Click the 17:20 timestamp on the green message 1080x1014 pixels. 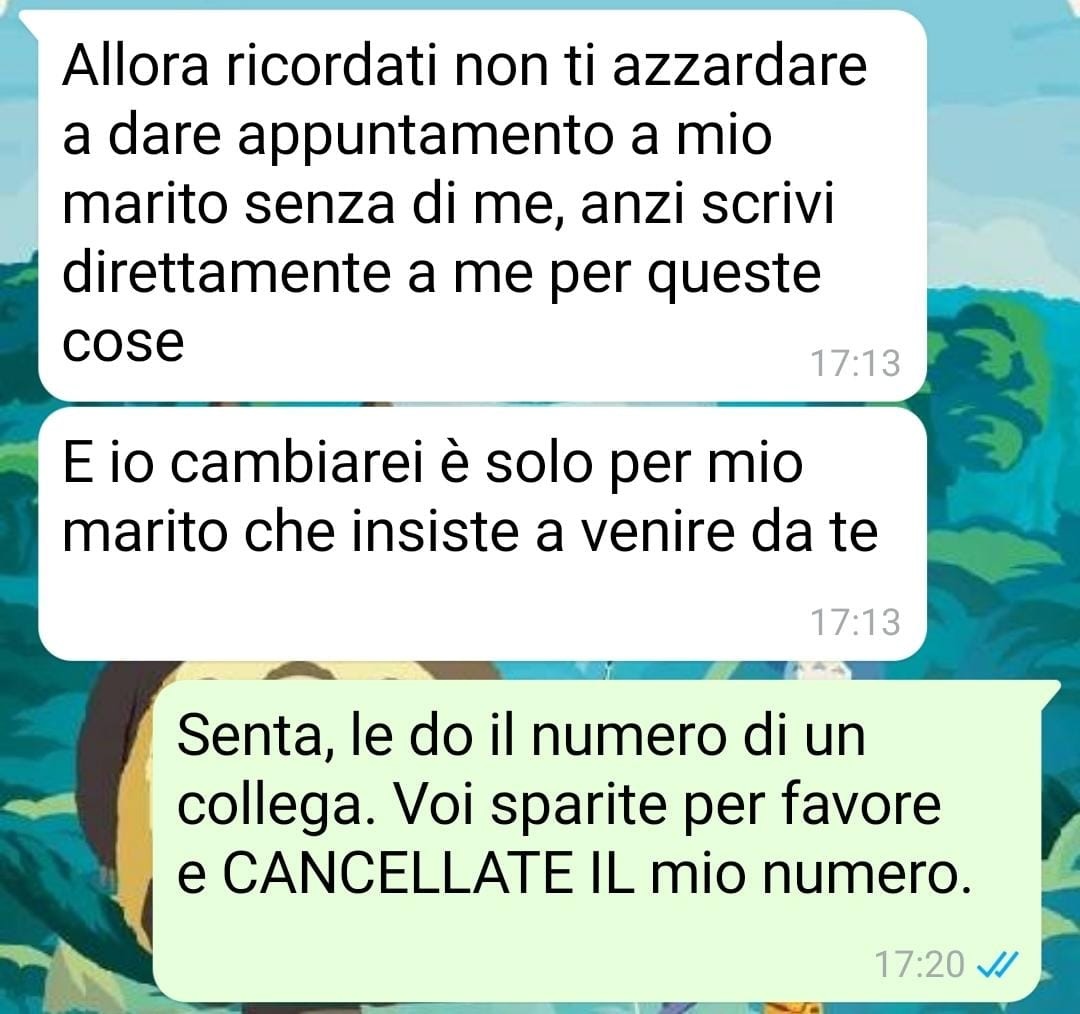tap(919, 964)
